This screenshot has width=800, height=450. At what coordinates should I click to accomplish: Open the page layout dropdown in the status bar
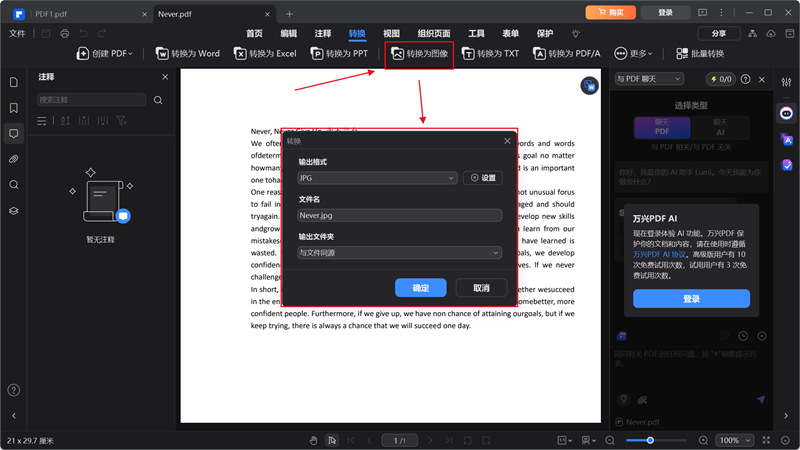point(565,440)
